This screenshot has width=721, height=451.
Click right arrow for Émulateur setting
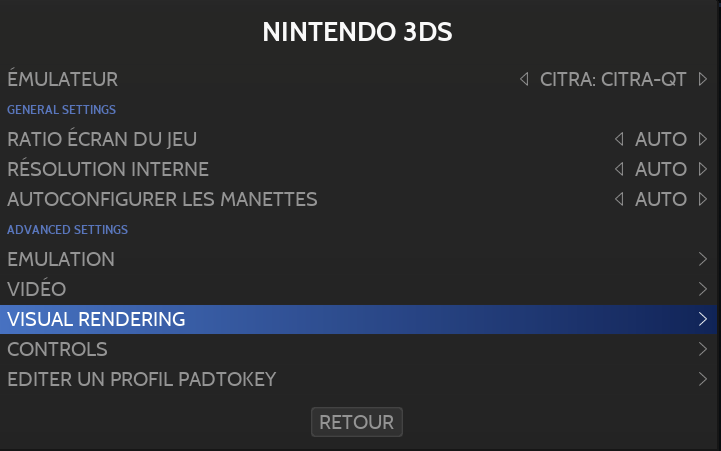[x=703, y=79]
